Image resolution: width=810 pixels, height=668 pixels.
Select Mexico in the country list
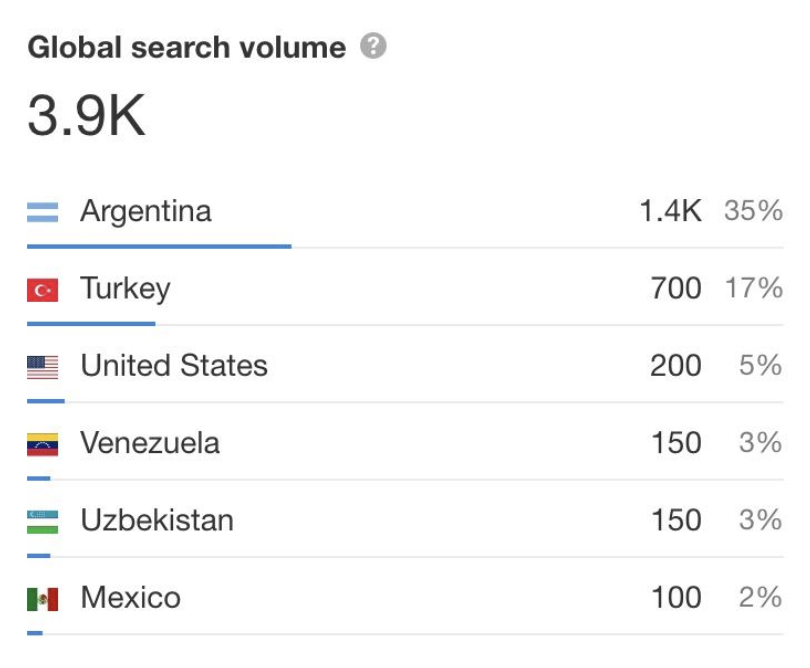pyautogui.click(x=131, y=597)
